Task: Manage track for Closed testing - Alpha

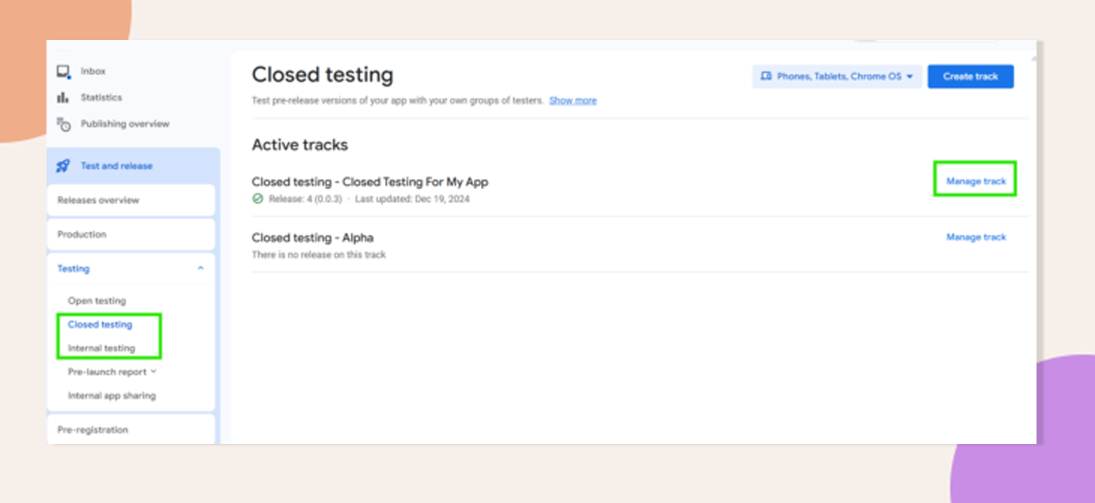Action: click(x=976, y=238)
